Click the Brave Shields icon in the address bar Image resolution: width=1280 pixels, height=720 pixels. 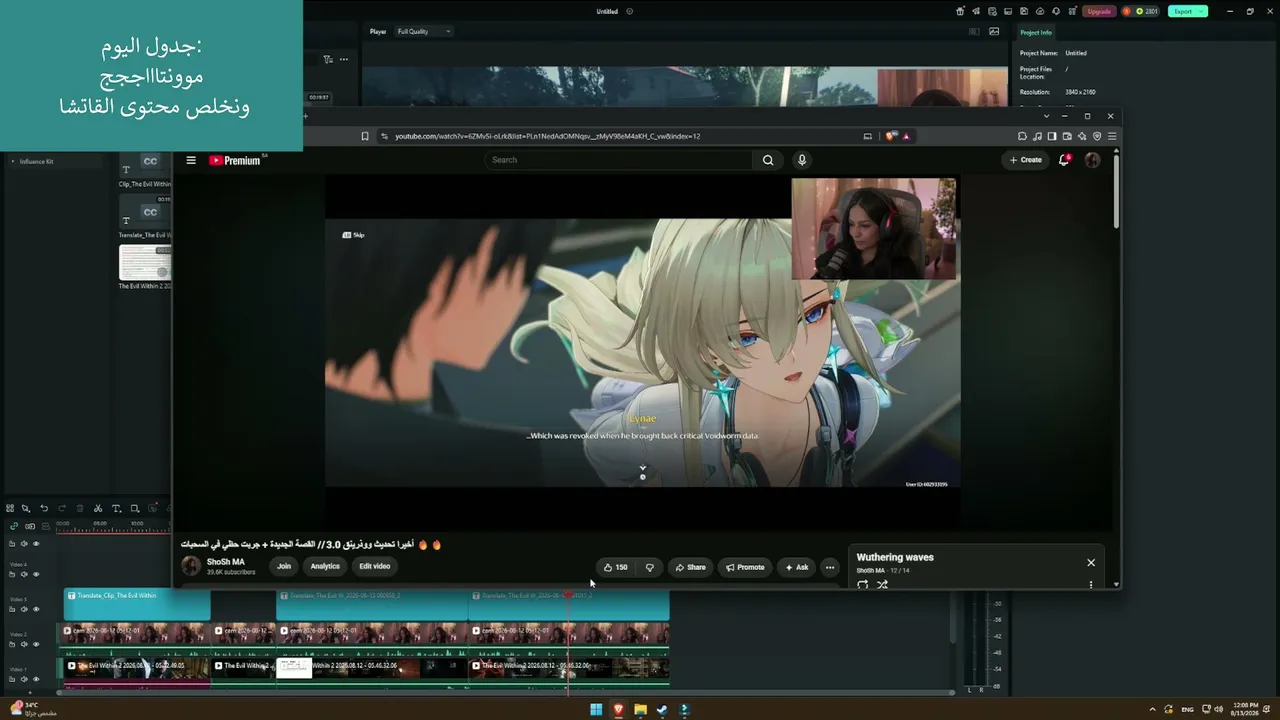890,136
